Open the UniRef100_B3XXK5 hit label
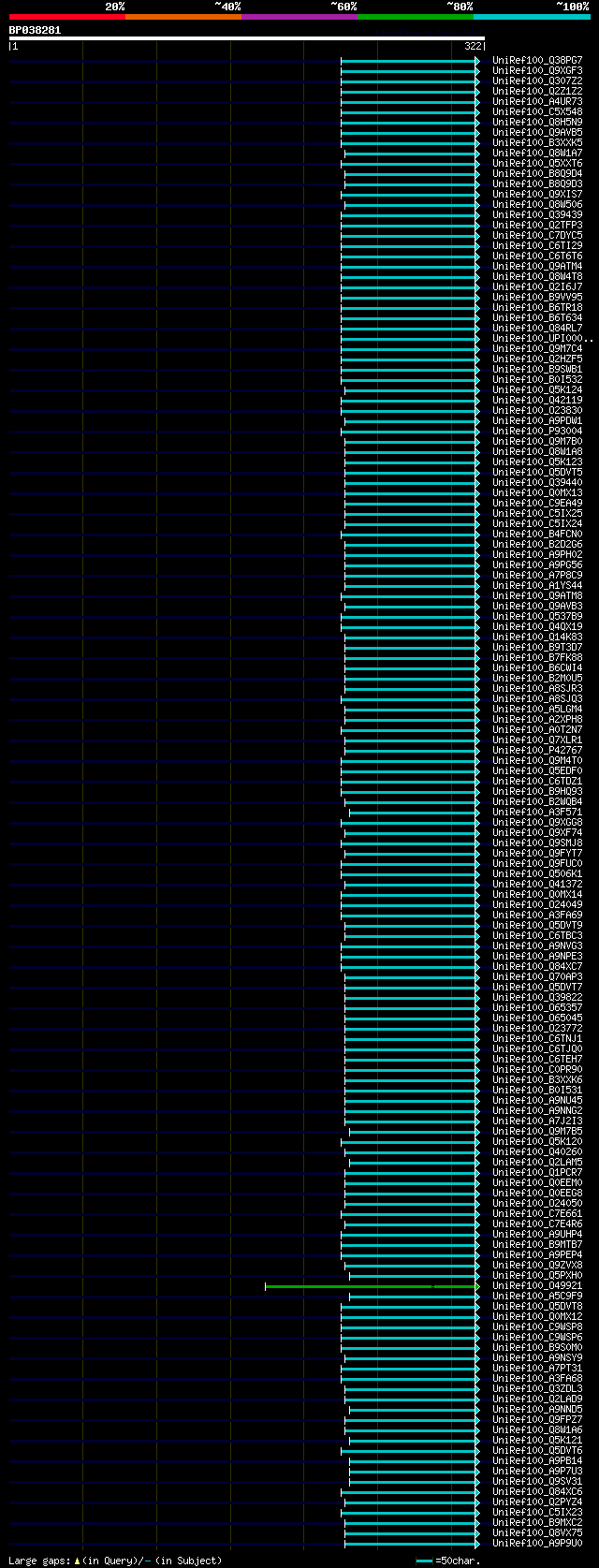The image size is (599, 1568). coord(537,143)
